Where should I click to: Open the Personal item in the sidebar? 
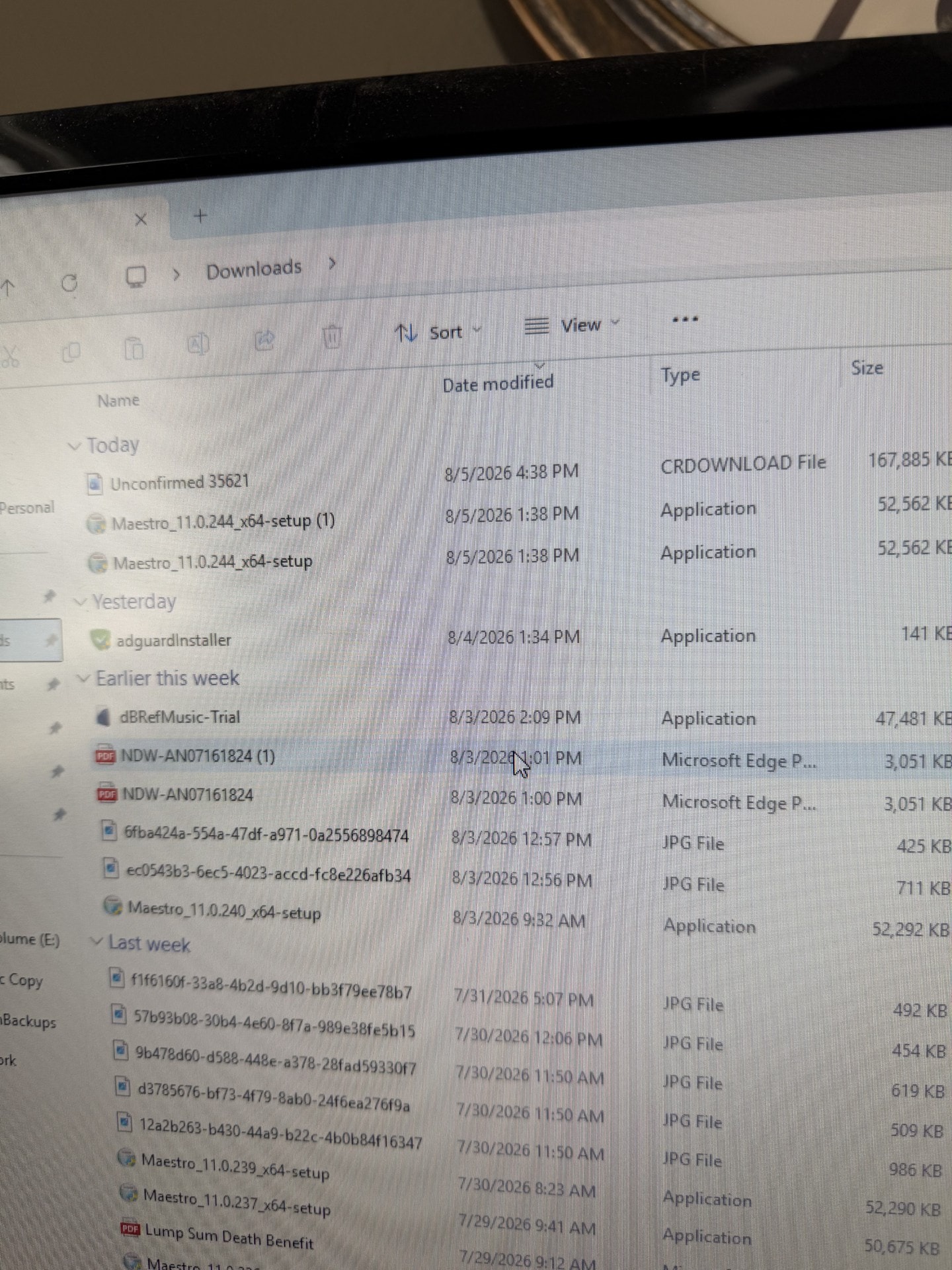27,508
